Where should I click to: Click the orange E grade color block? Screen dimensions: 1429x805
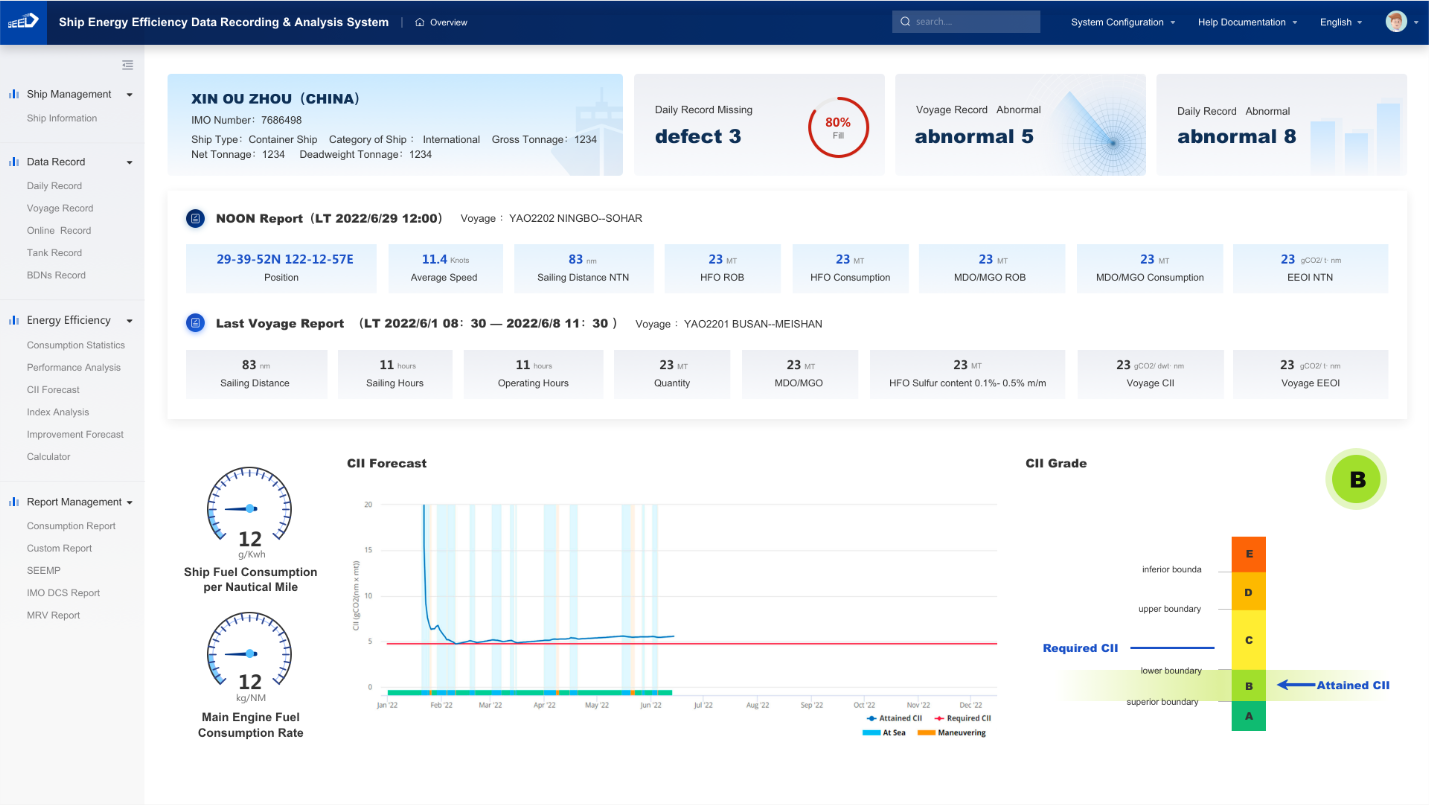click(1248, 553)
